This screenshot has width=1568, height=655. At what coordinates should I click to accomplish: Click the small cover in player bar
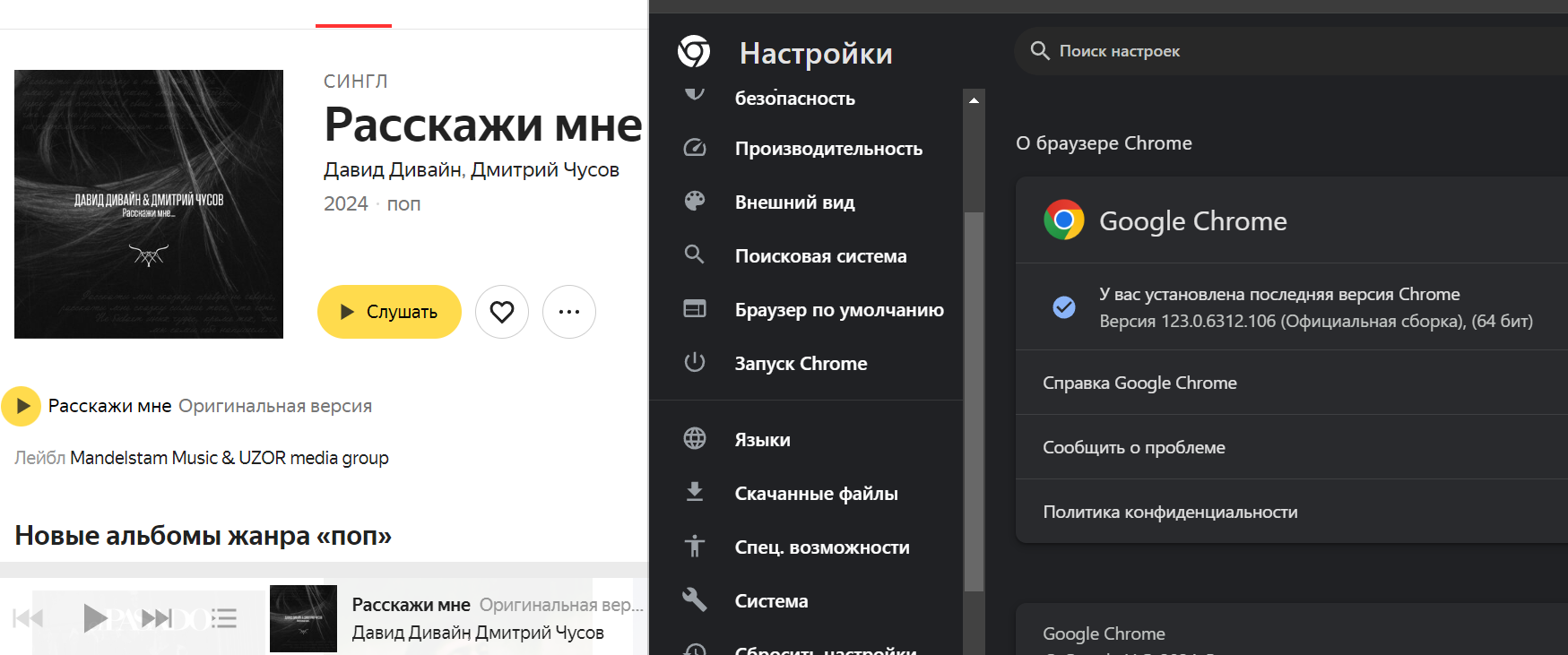303,618
